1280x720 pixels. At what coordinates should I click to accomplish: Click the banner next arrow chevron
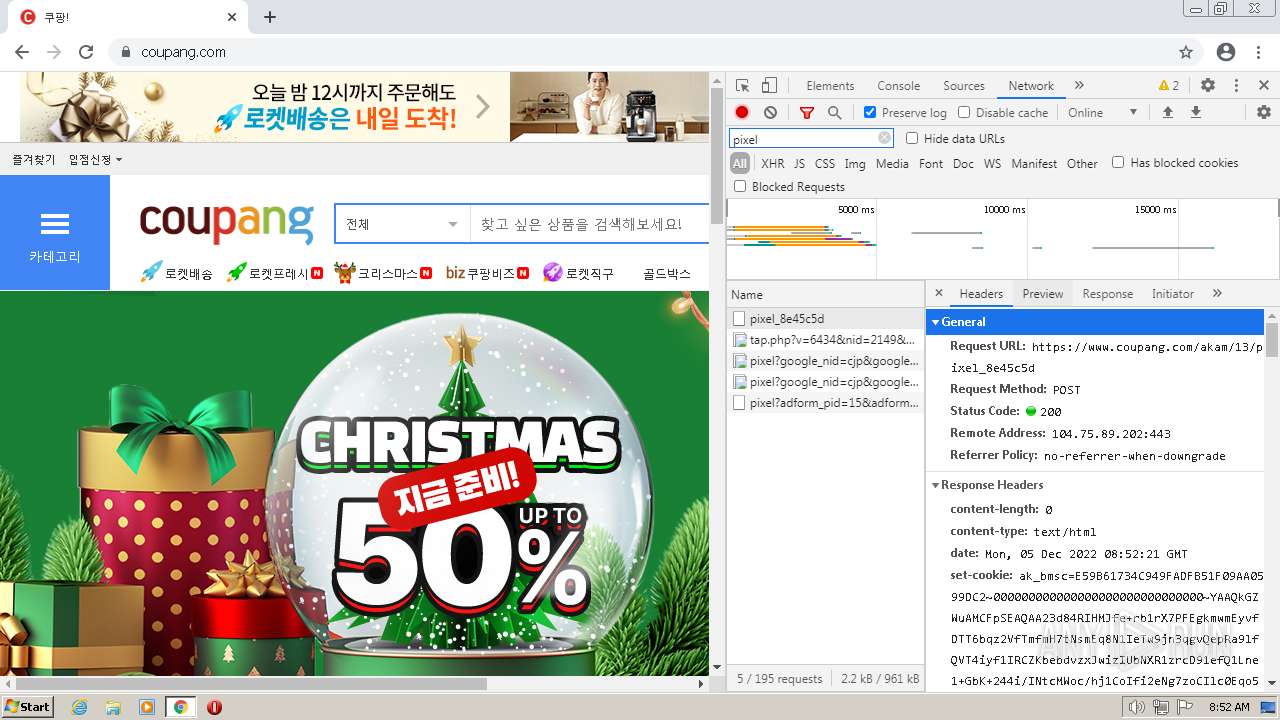[x=483, y=107]
